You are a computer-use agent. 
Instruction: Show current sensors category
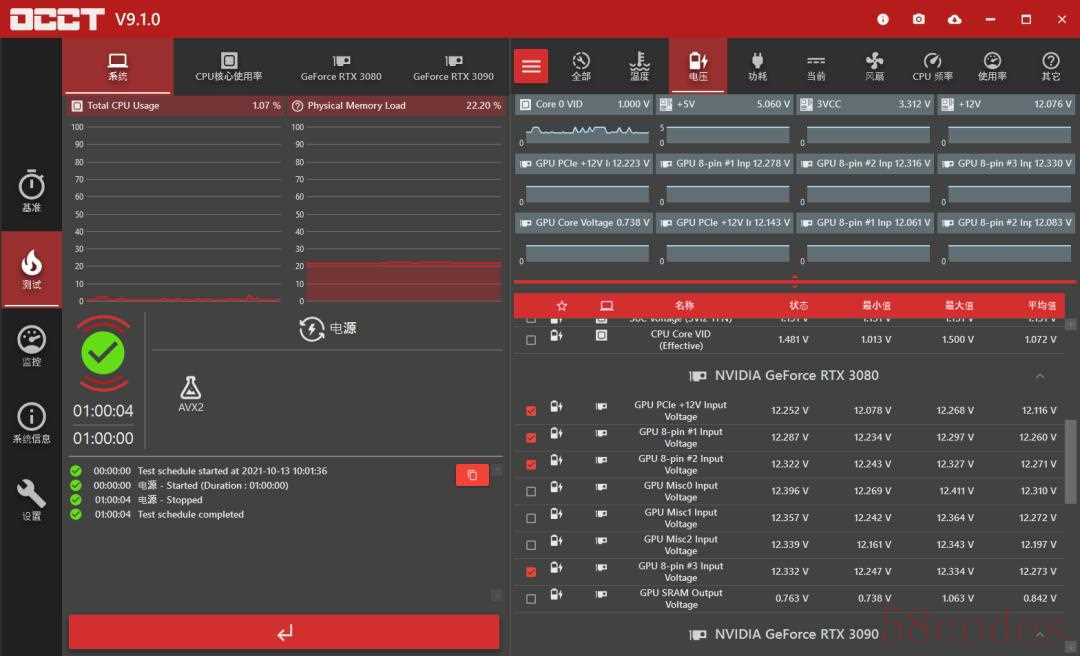[816, 66]
